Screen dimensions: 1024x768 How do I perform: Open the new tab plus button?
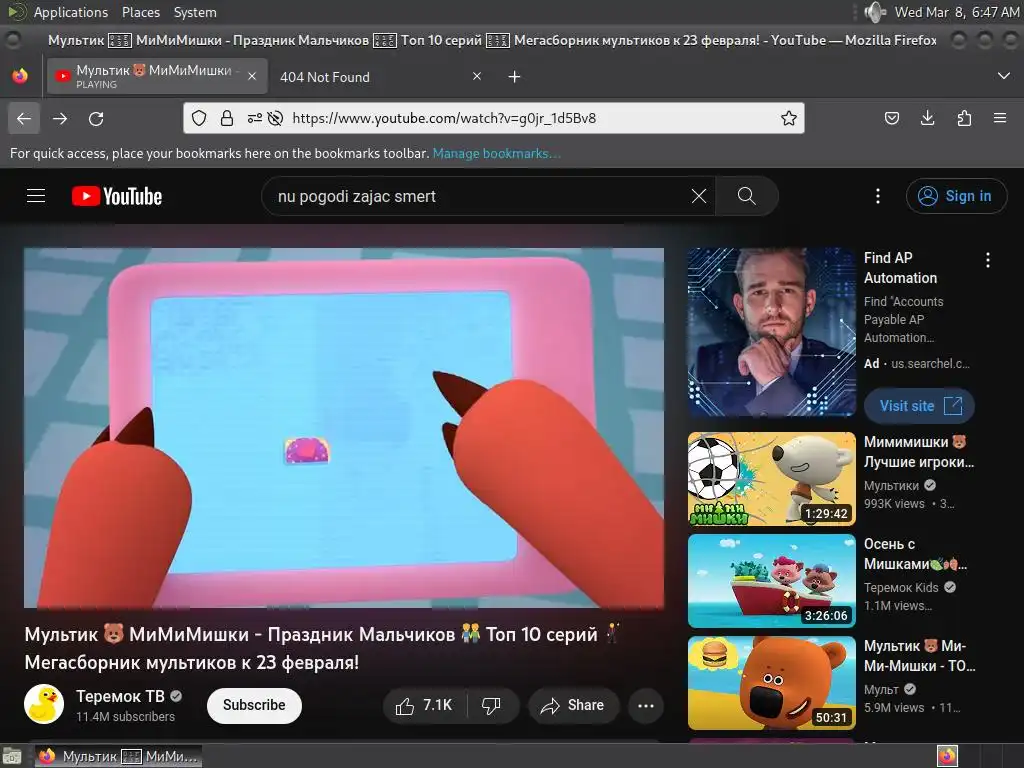pos(515,77)
